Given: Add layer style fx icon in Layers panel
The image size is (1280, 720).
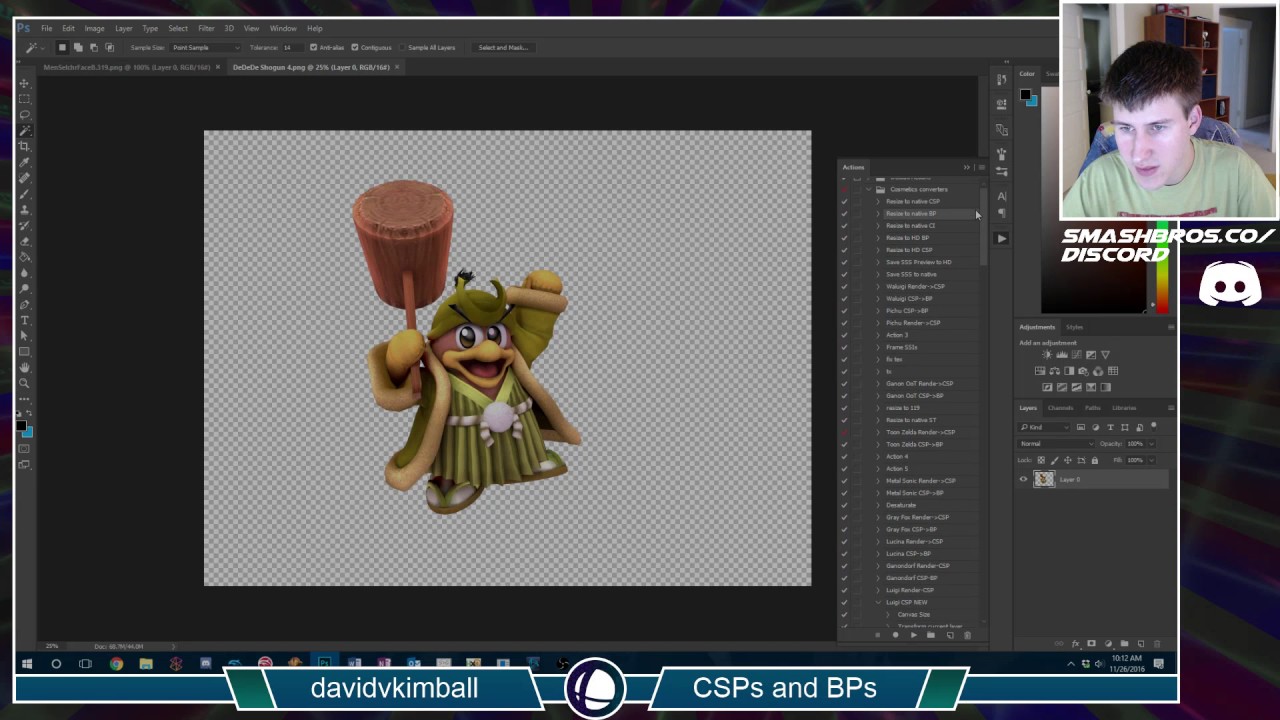Looking at the screenshot, I should click(x=1075, y=644).
